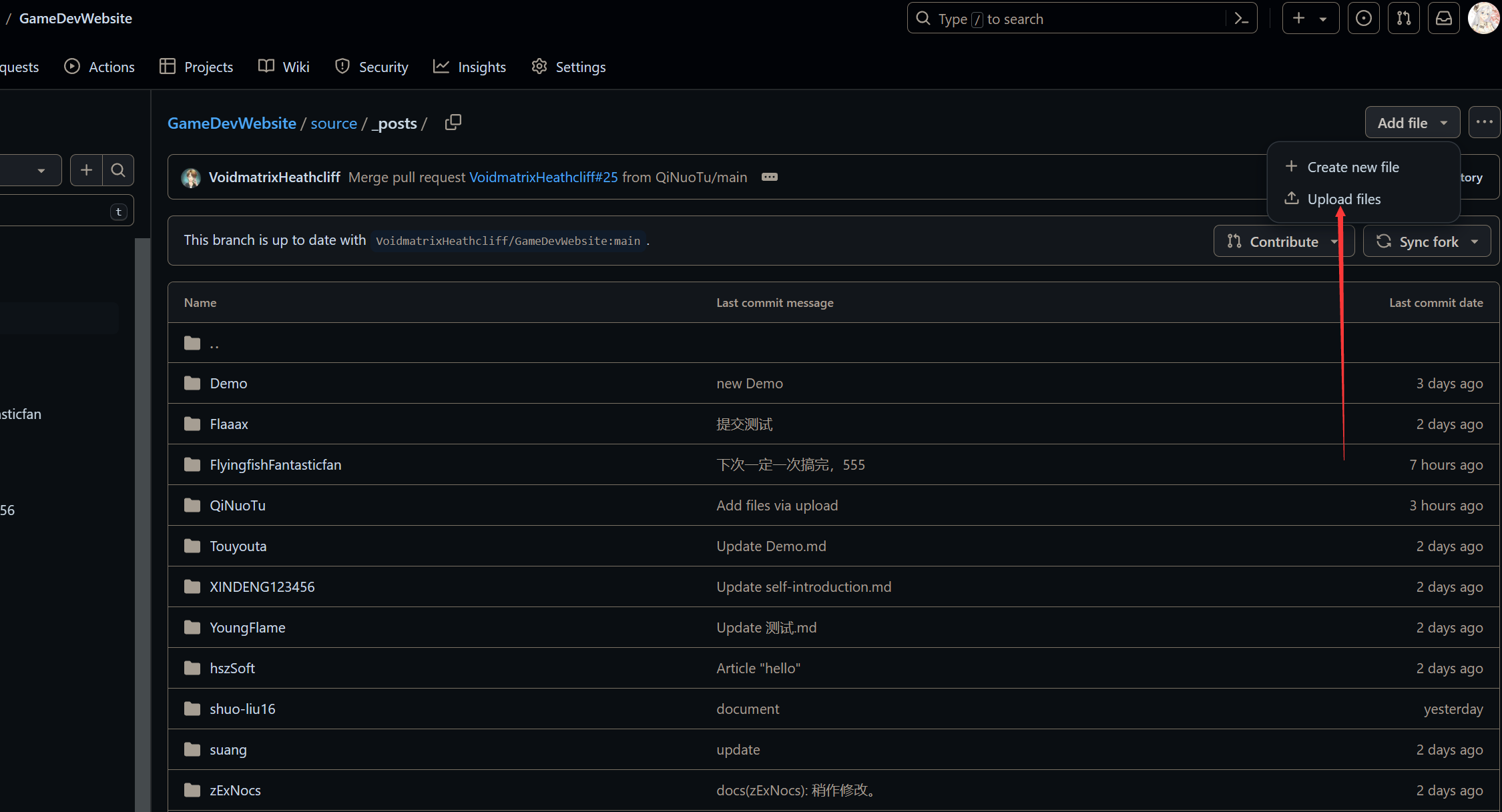1502x812 pixels.
Task: Open the 'Add files via upload' commit message
Action: tap(777, 506)
